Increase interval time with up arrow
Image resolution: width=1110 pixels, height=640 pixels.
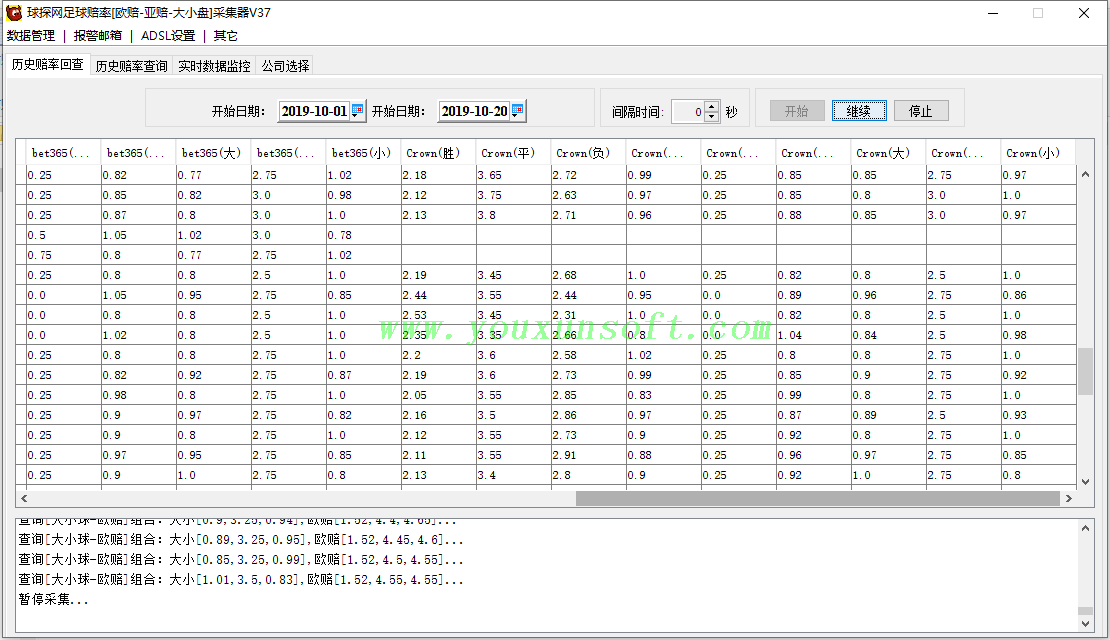(x=712, y=106)
